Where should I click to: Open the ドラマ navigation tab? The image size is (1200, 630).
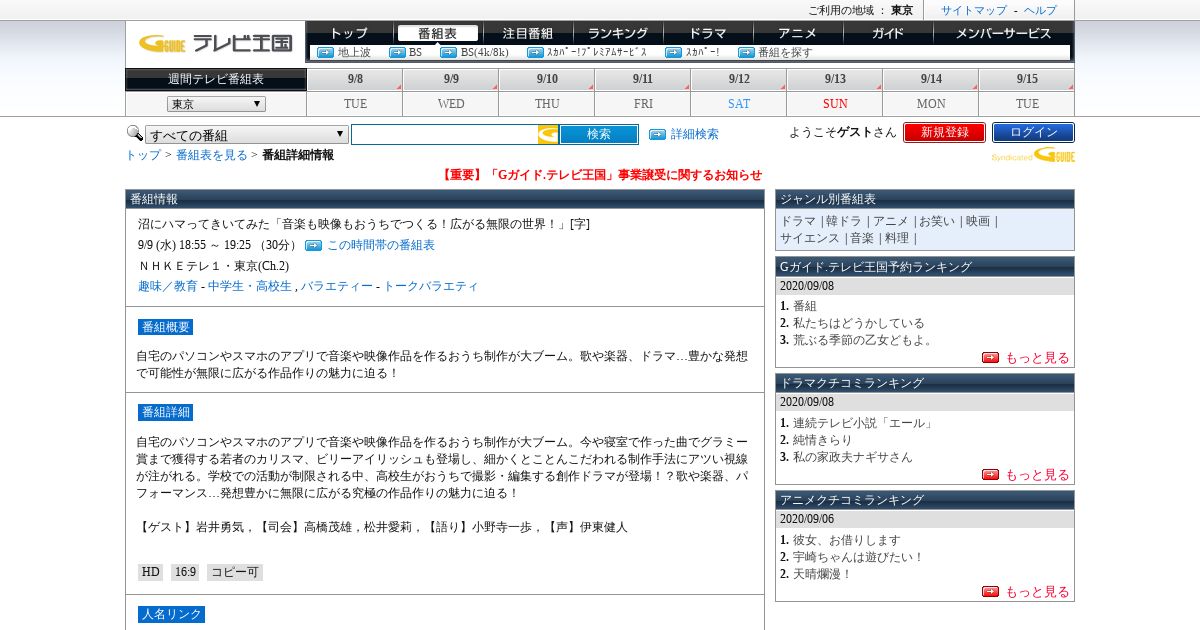tap(708, 33)
